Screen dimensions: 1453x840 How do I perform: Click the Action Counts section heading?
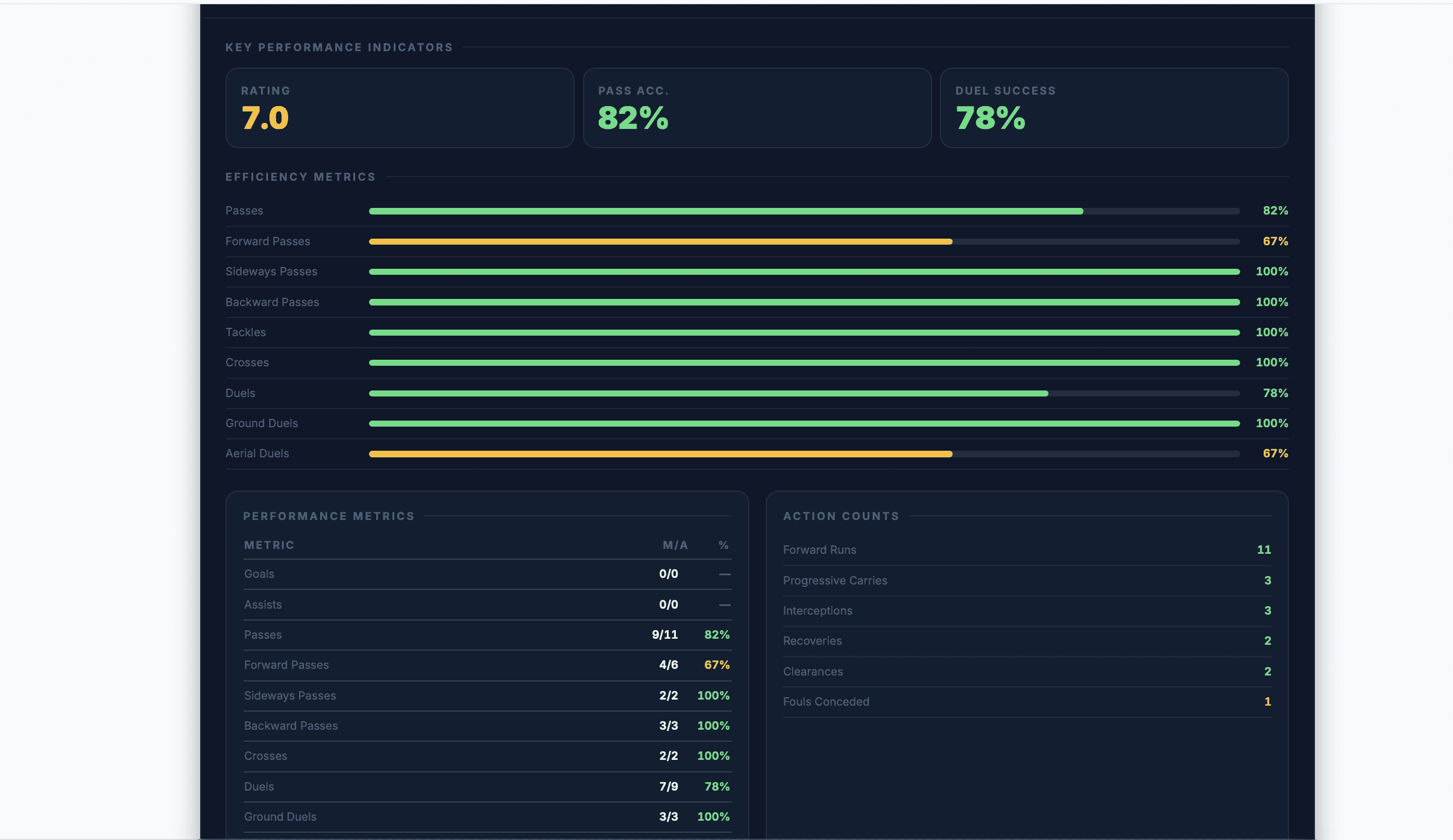point(841,516)
